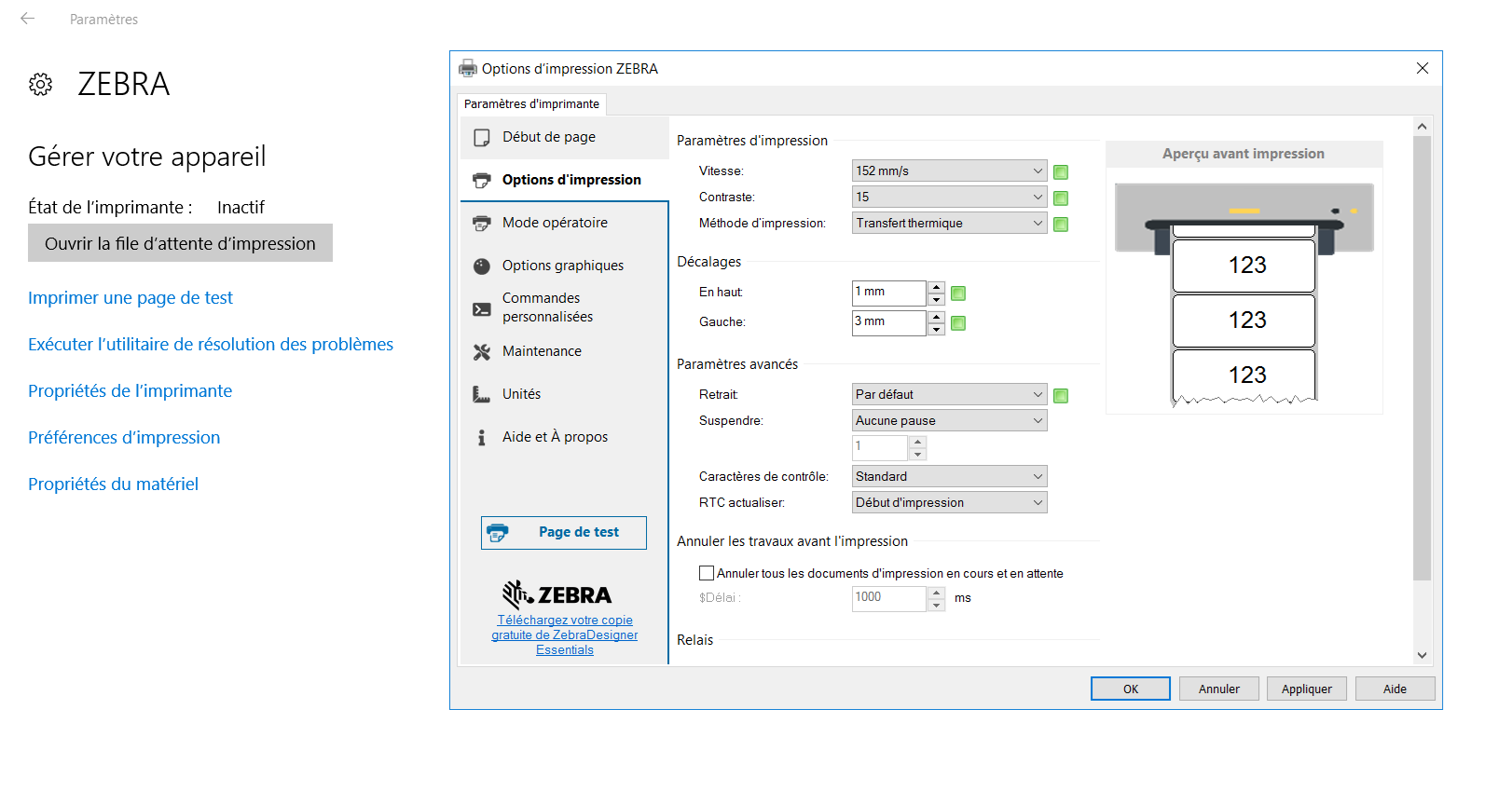Click the Début de page icon
Image resolution: width=1512 pixels, height=805 pixels.
pos(482,138)
